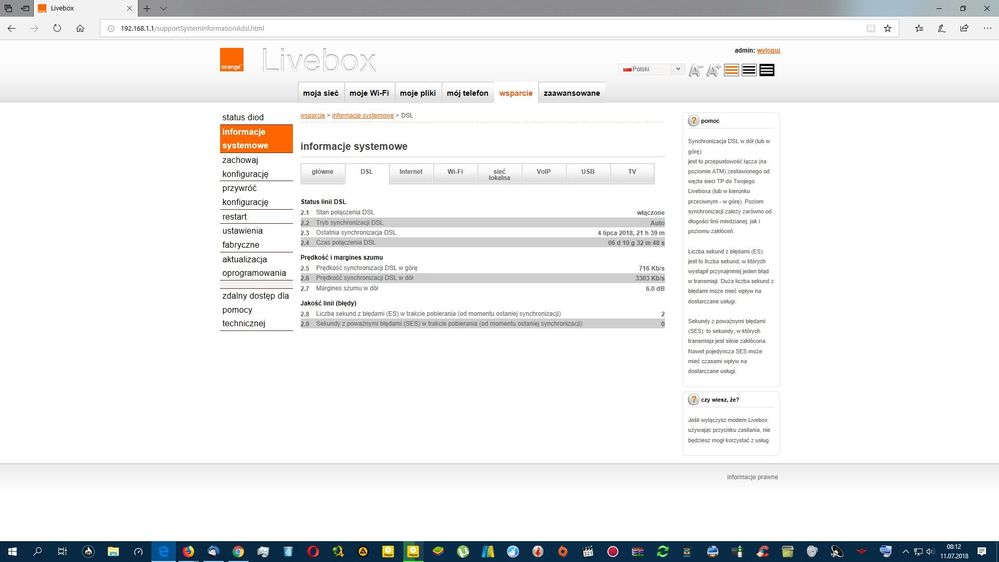
Task: Open Firefox from the taskbar
Action: pyautogui.click(x=188, y=552)
